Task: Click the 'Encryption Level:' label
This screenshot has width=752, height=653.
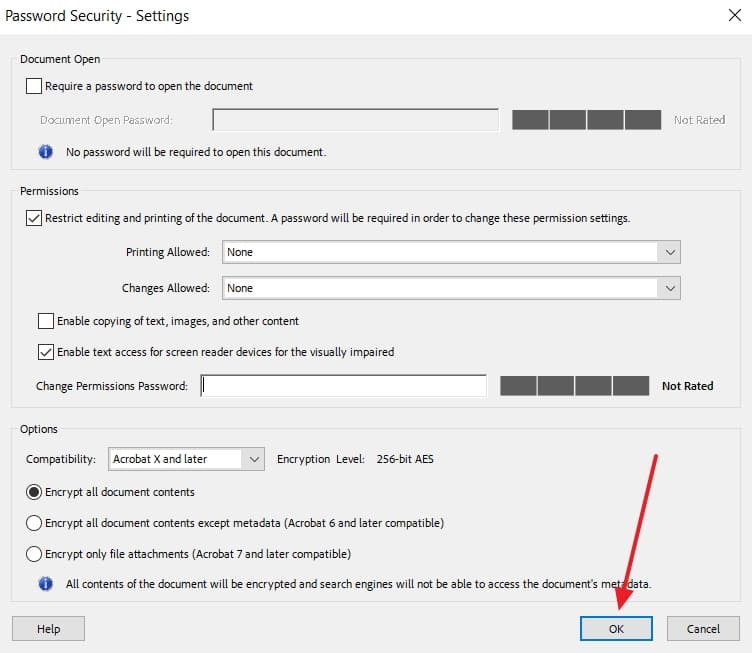Action: [321, 459]
